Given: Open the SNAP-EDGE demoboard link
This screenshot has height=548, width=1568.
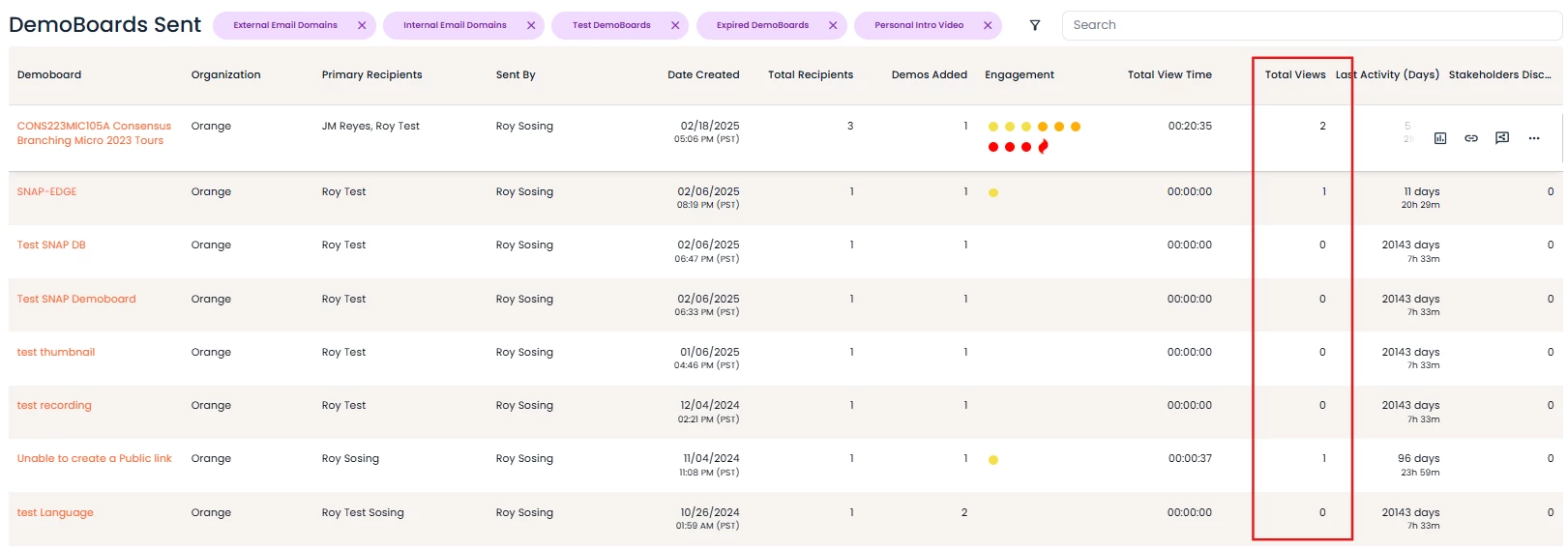Looking at the screenshot, I should coord(46,191).
